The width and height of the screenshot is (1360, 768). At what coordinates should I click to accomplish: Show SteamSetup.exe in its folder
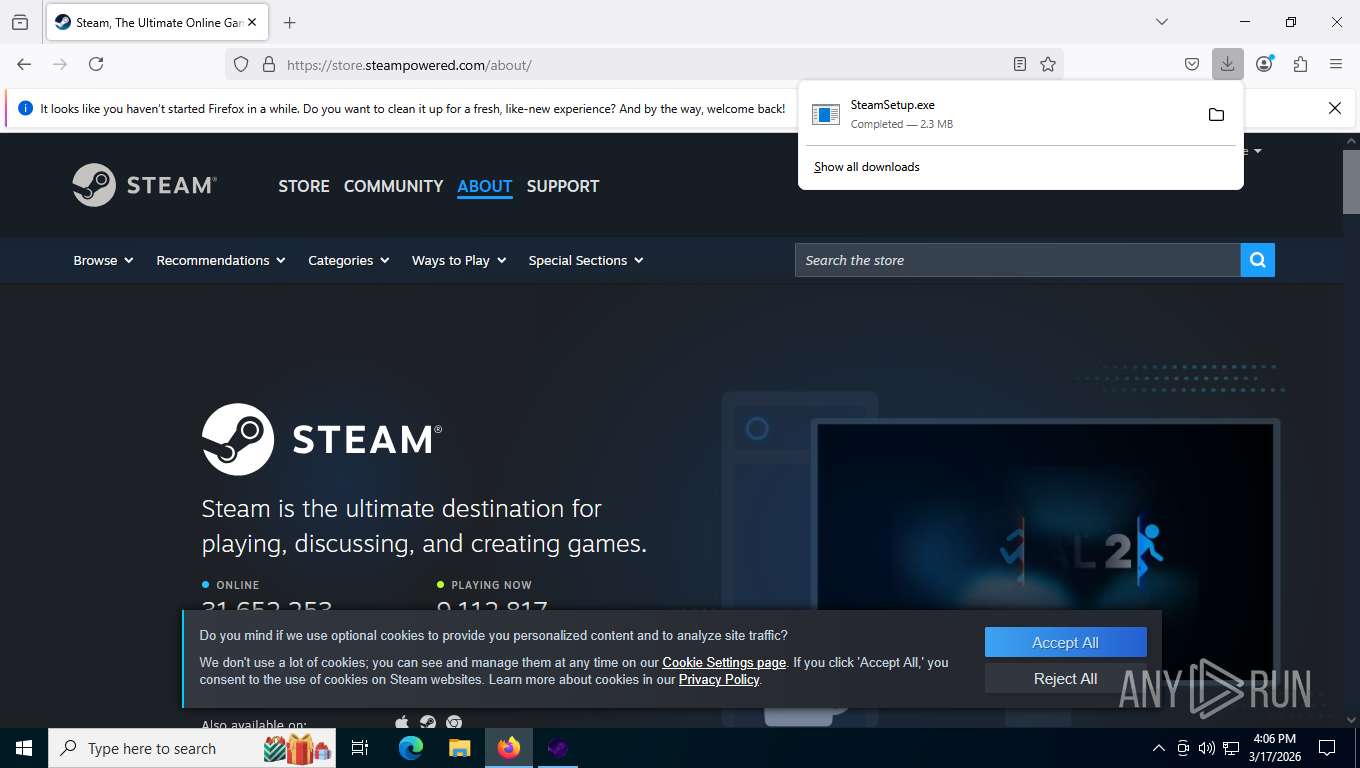[x=1216, y=115]
